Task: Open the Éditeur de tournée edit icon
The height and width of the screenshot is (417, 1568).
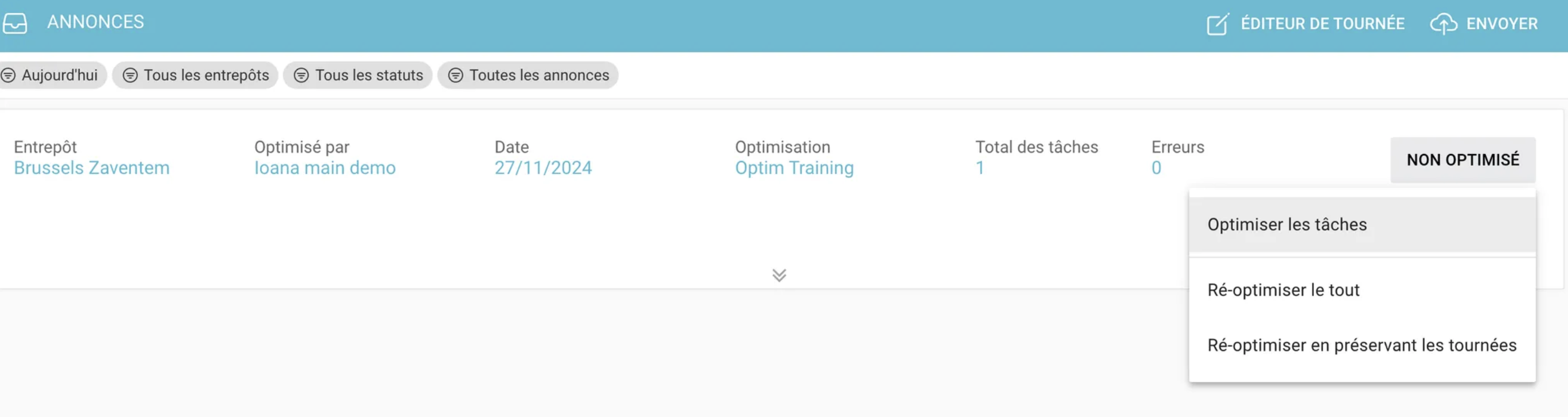Action: click(1218, 25)
